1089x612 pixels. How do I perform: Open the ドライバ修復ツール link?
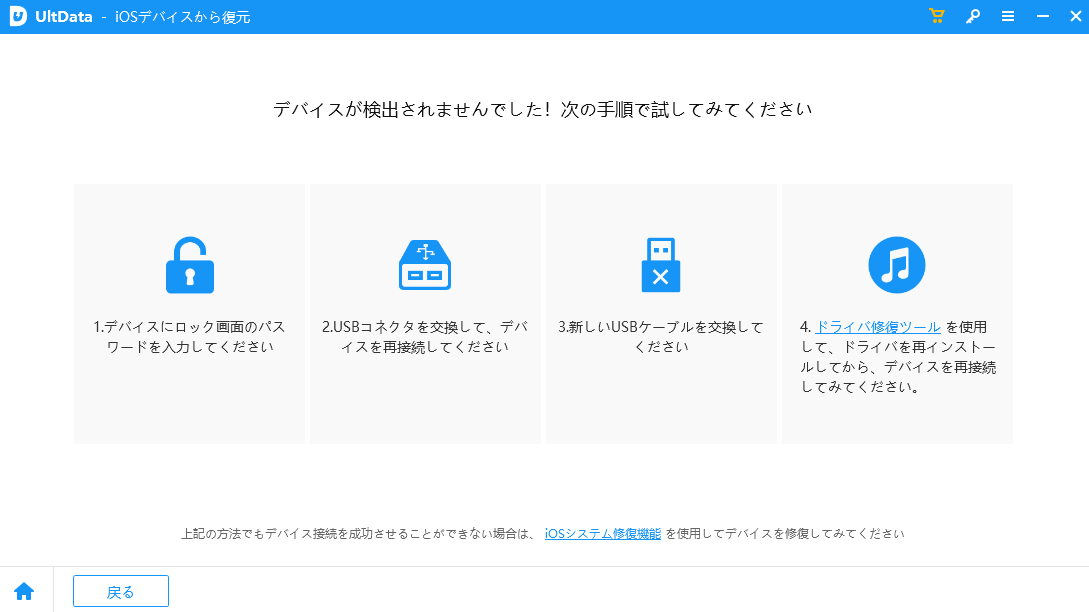(878, 327)
